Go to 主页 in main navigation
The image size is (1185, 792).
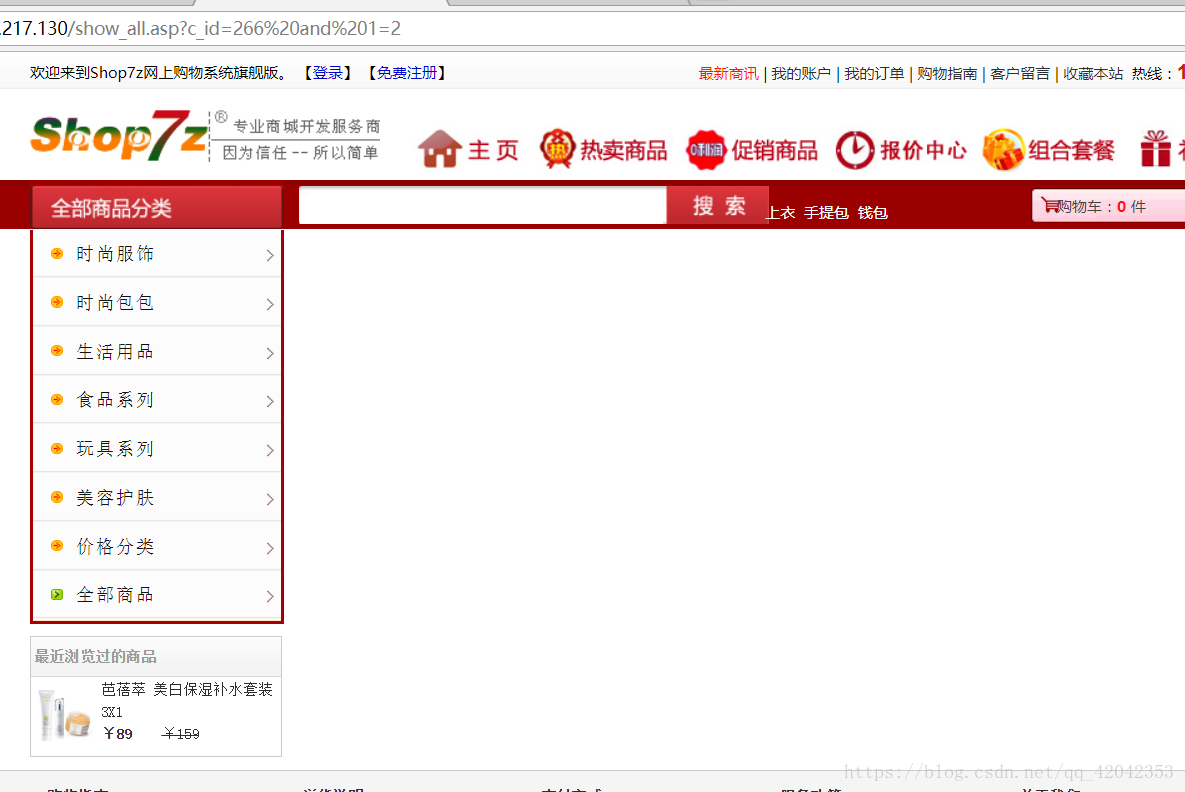[493, 150]
